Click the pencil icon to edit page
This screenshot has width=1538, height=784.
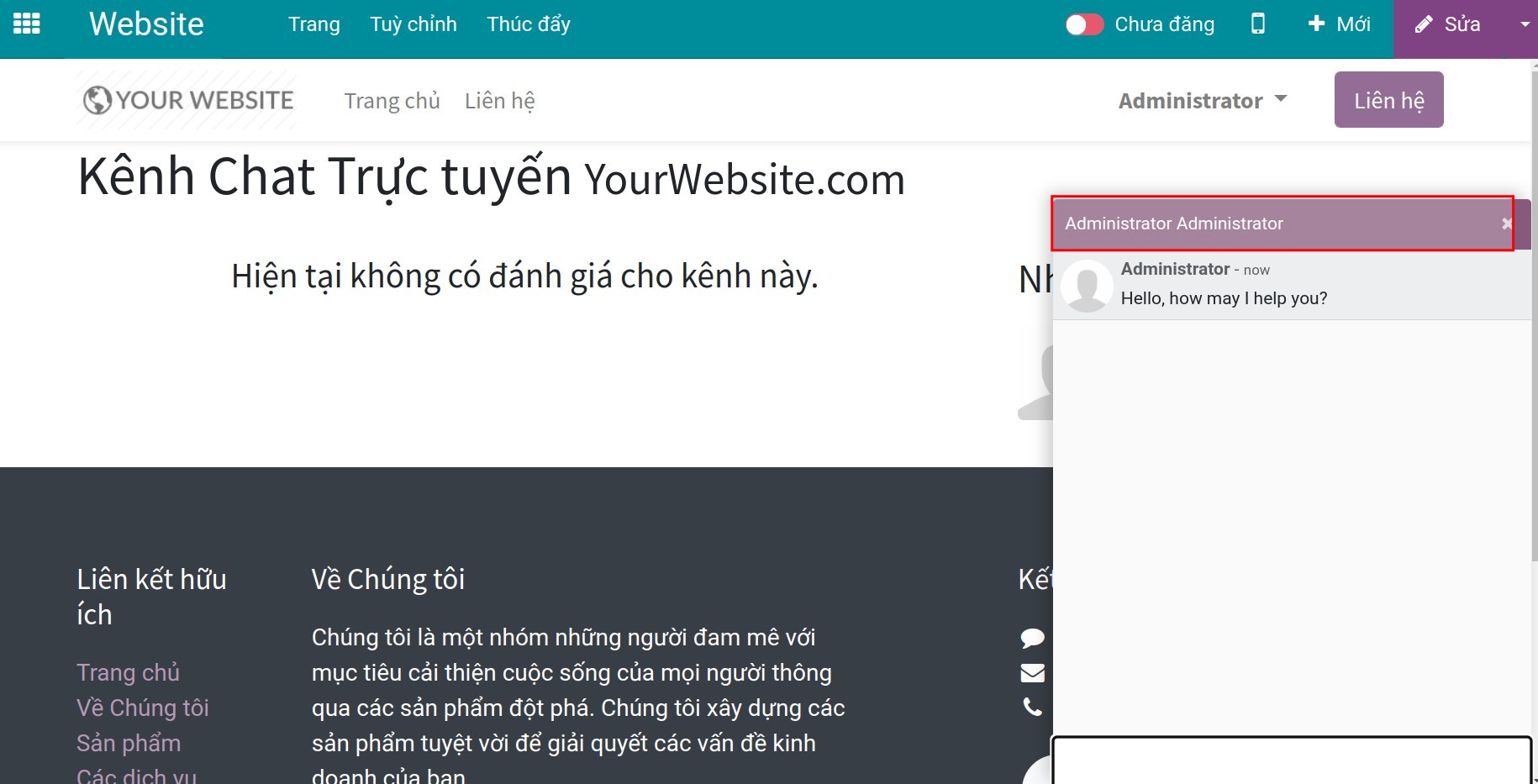pyautogui.click(x=1424, y=24)
